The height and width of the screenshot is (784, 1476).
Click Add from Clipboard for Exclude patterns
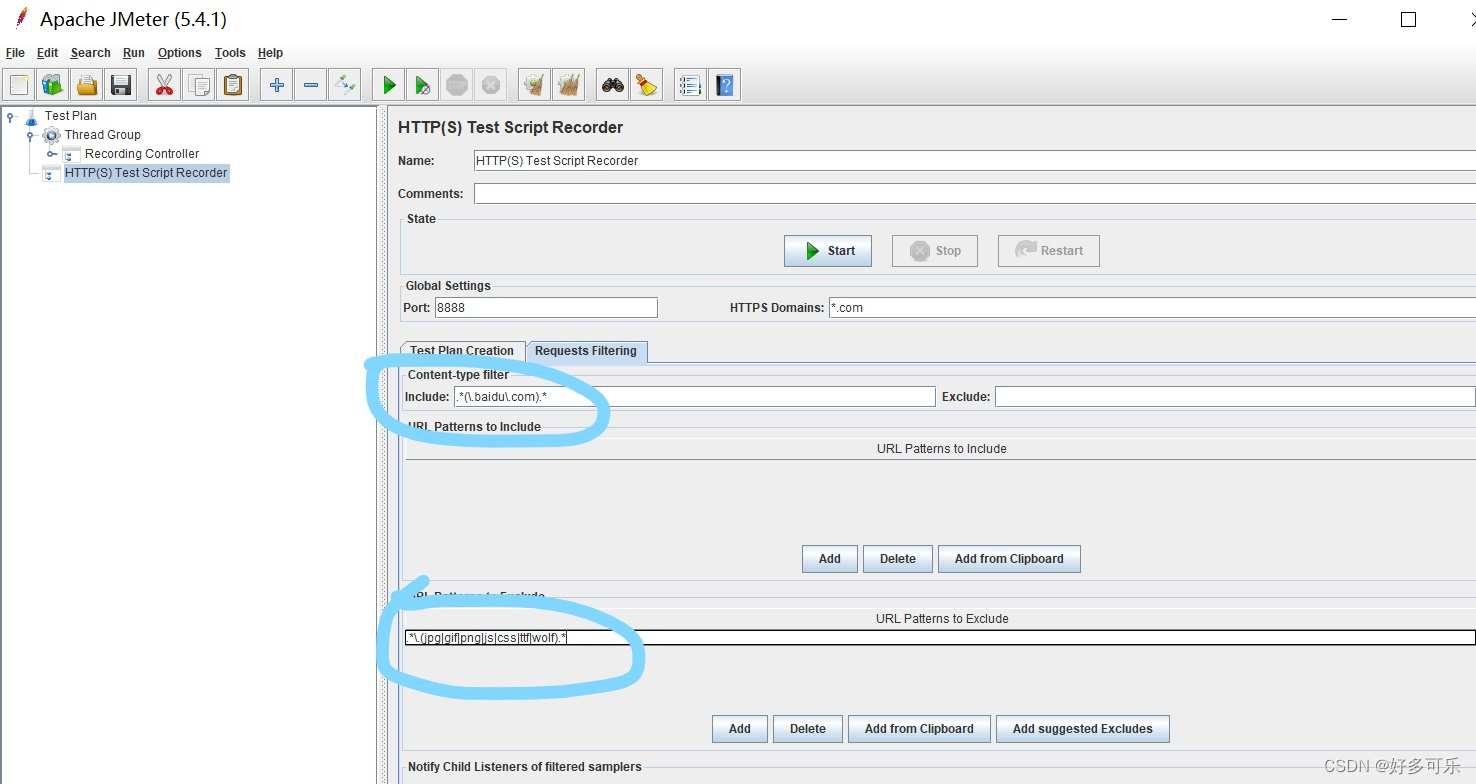(919, 729)
